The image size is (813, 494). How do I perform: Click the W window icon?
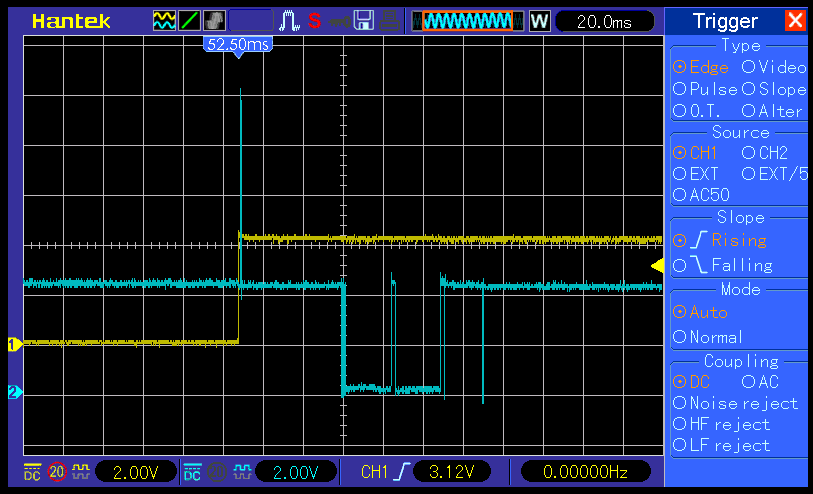coord(539,21)
